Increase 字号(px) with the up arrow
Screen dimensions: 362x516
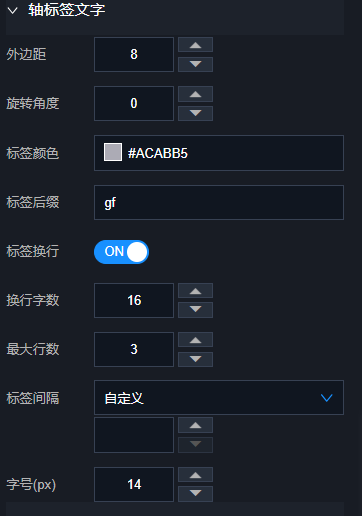click(x=195, y=475)
